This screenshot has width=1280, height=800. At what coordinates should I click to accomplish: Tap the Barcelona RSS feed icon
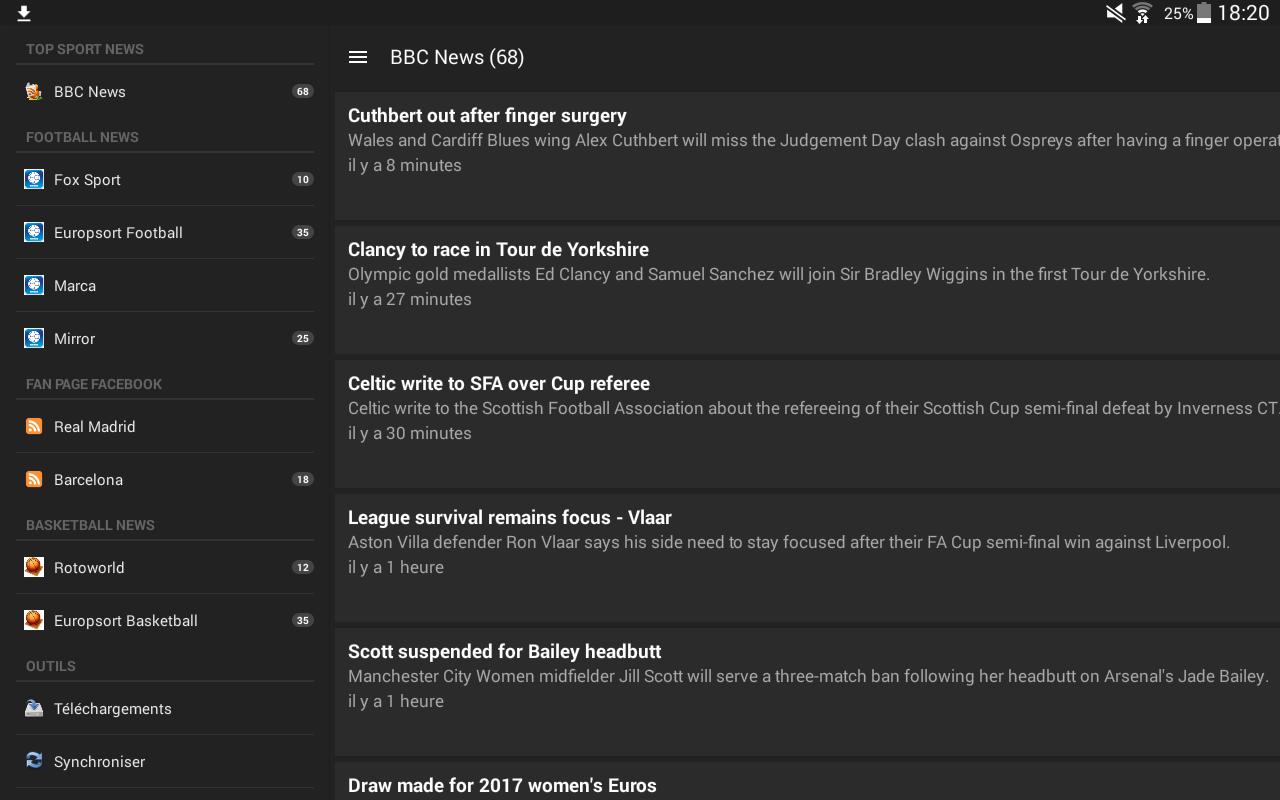click(x=34, y=480)
